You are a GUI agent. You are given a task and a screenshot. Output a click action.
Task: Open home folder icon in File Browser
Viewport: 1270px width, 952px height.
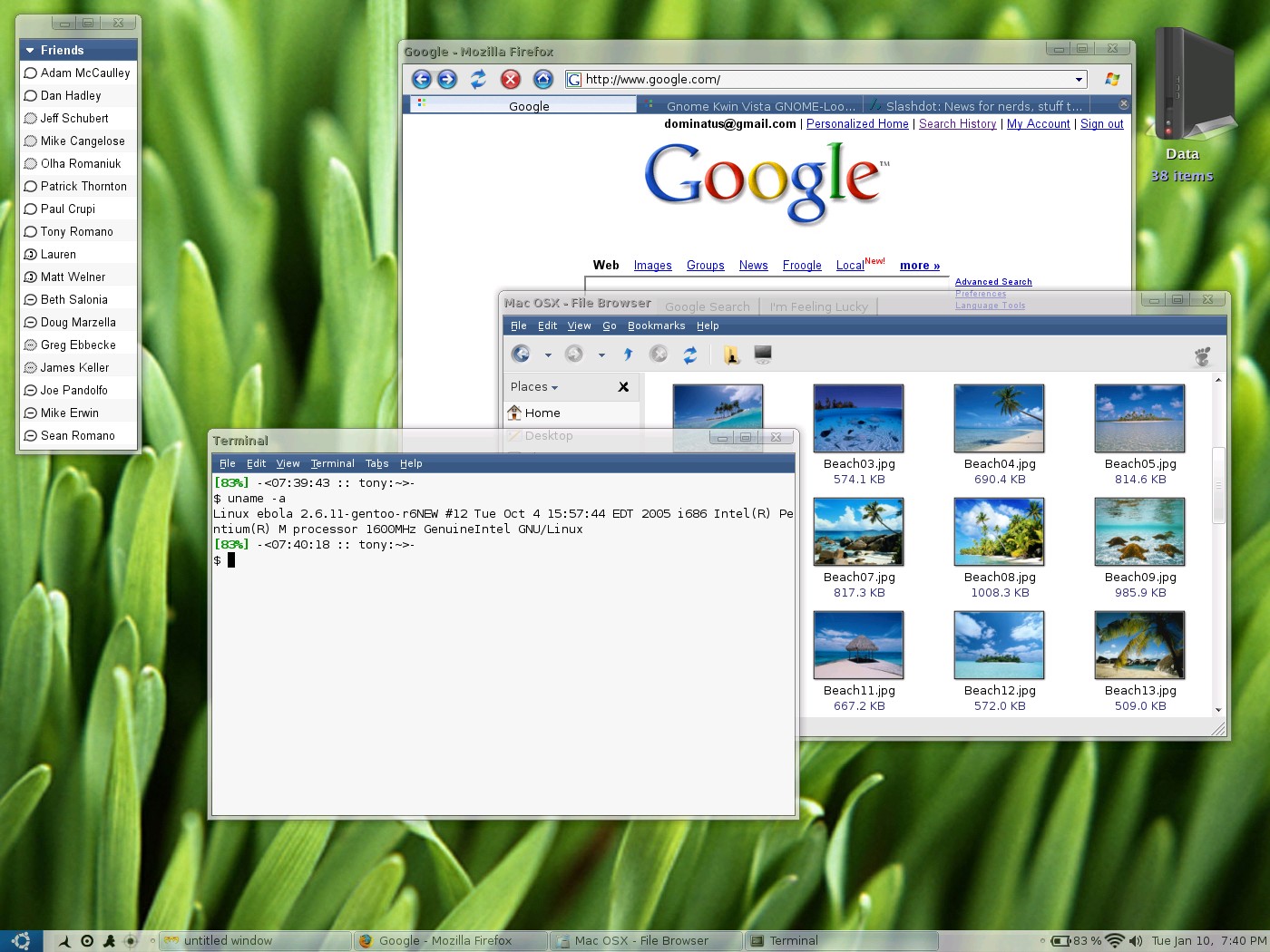pyautogui.click(x=731, y=355)
